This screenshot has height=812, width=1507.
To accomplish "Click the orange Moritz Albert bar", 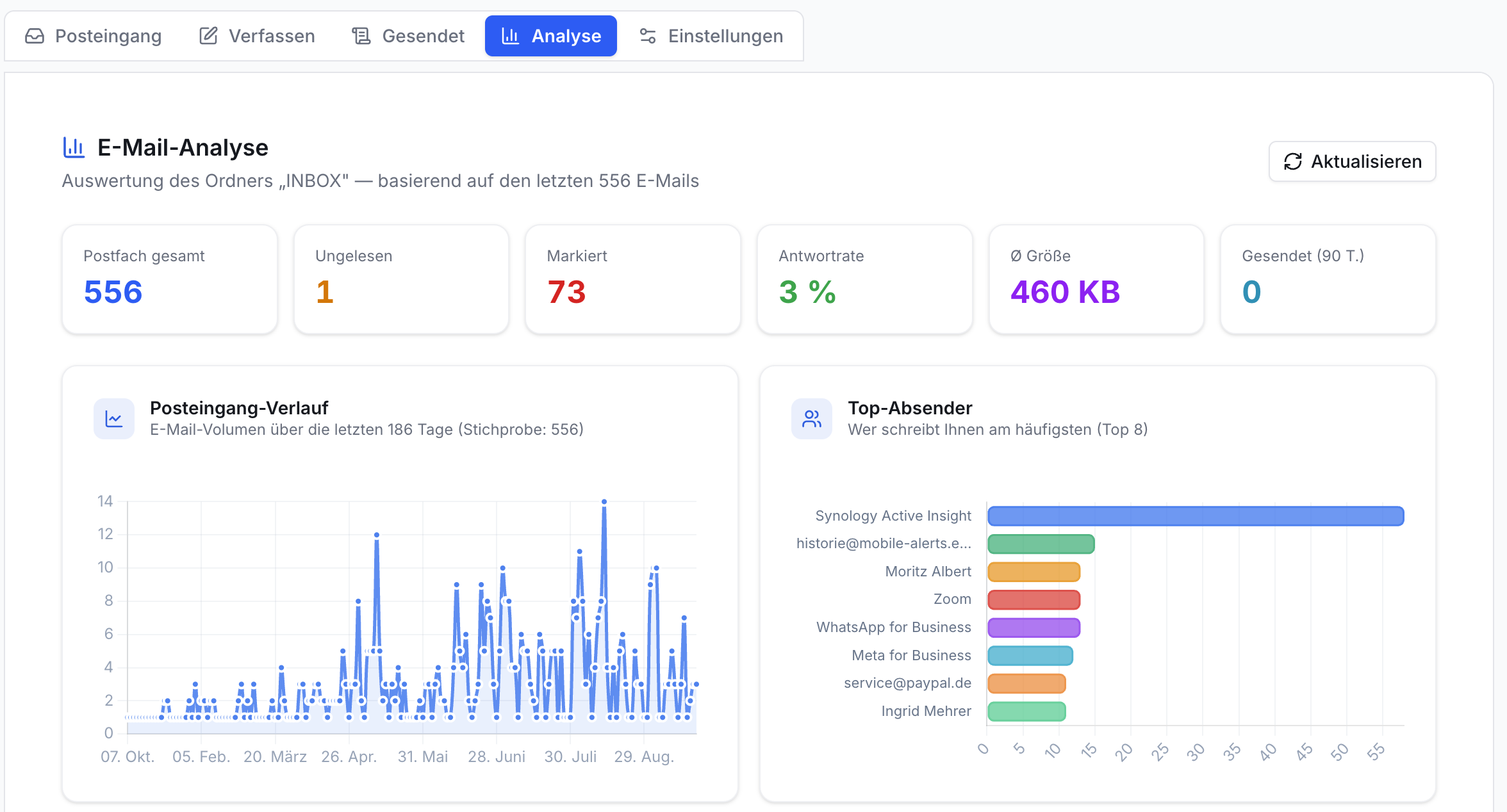I will pos(1034,572).
